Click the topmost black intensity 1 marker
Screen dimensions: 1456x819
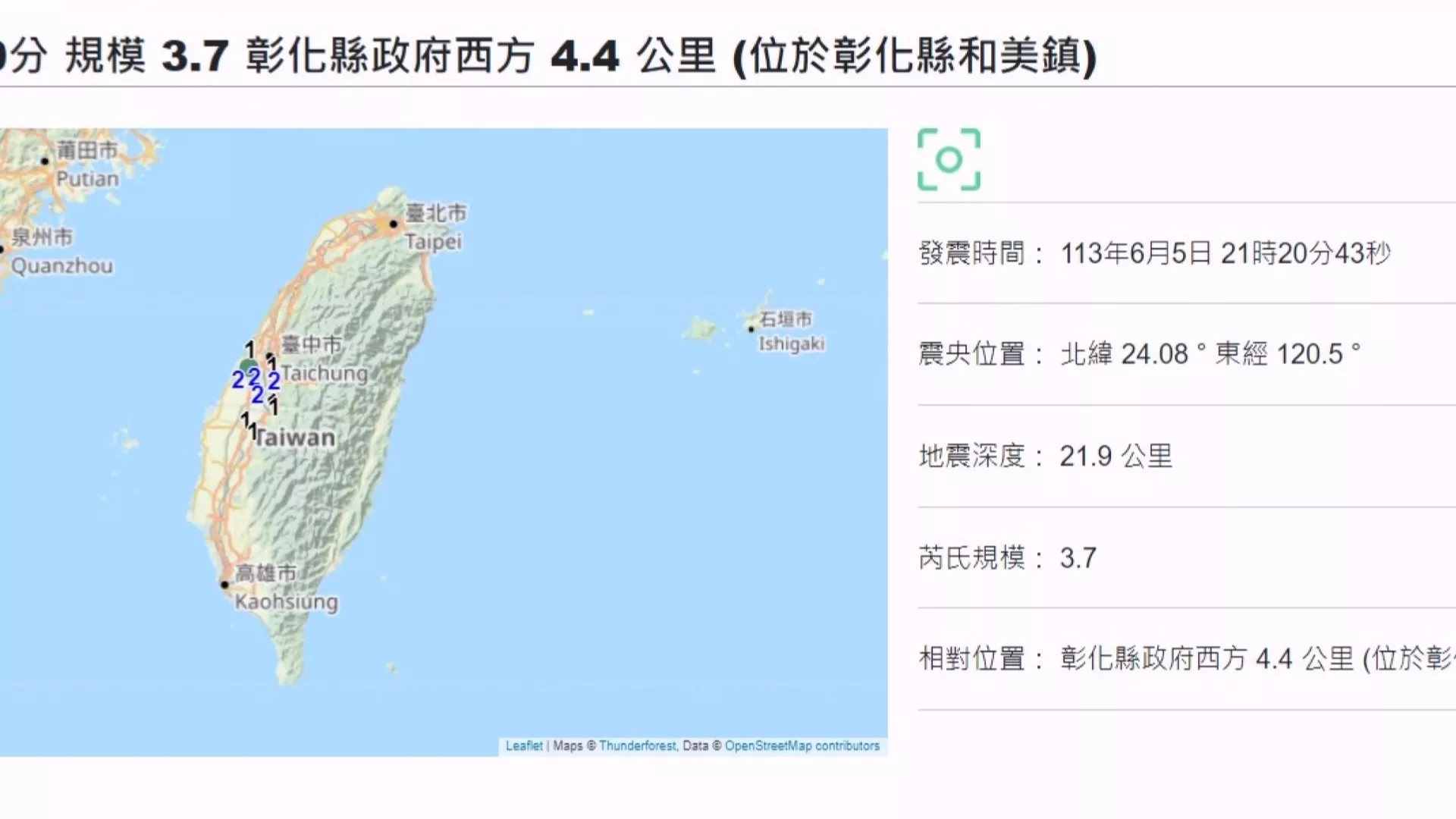(249, 350)
